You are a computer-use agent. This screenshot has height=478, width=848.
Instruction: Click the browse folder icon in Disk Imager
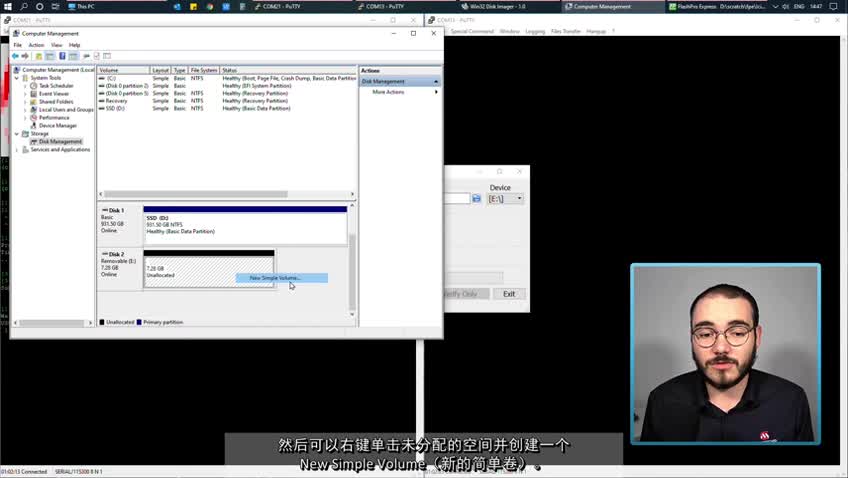(x=477, y=199)
